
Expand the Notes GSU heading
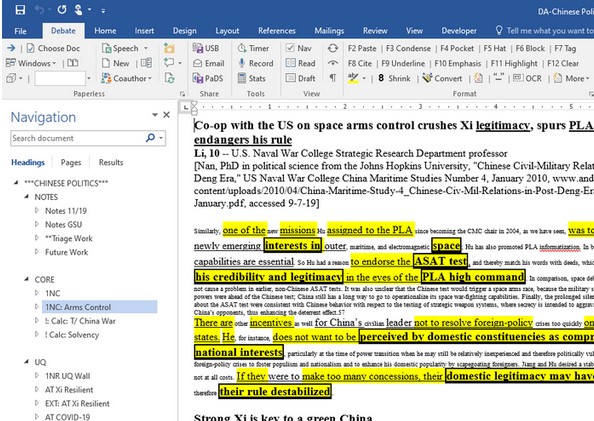[x=37, y=224]
